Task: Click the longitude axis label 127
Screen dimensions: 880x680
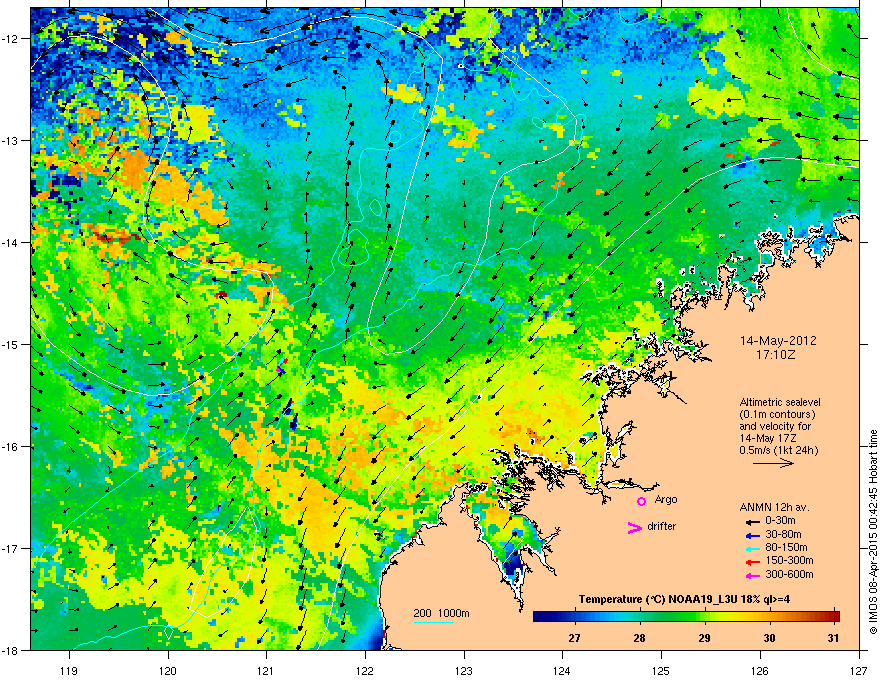Action: (859, 670)
